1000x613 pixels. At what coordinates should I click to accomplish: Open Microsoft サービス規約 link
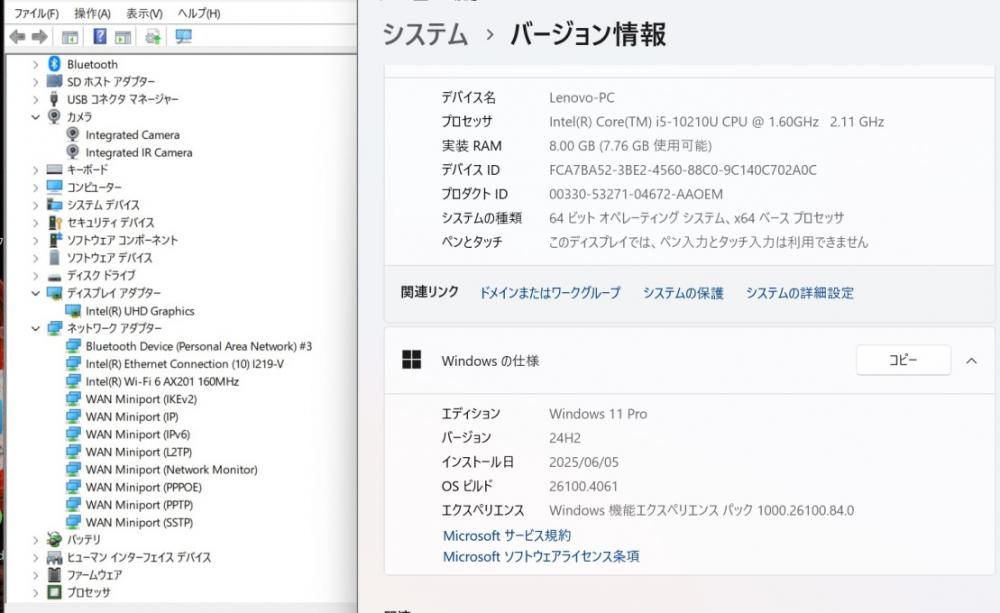[506, 536]
